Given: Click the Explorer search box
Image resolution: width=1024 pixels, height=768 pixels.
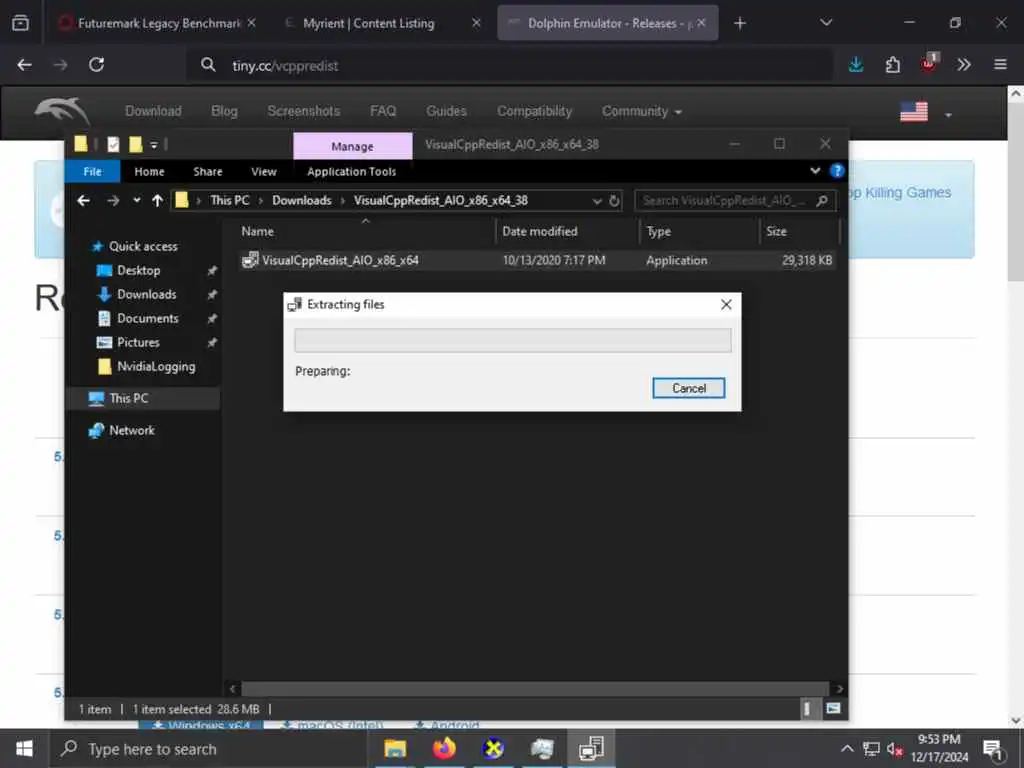Looking at the screenshot, I should point(735,200).
